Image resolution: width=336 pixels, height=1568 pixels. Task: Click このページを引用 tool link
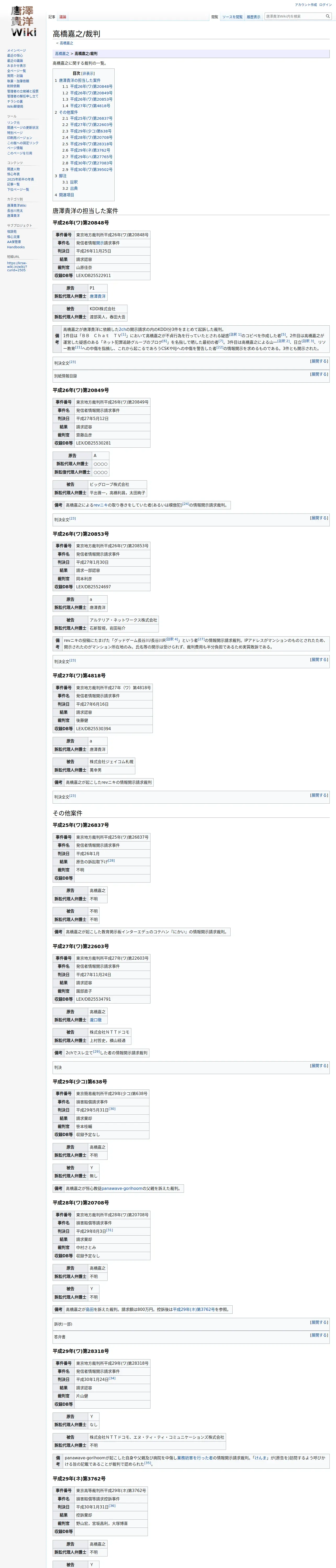coord(20,153)
